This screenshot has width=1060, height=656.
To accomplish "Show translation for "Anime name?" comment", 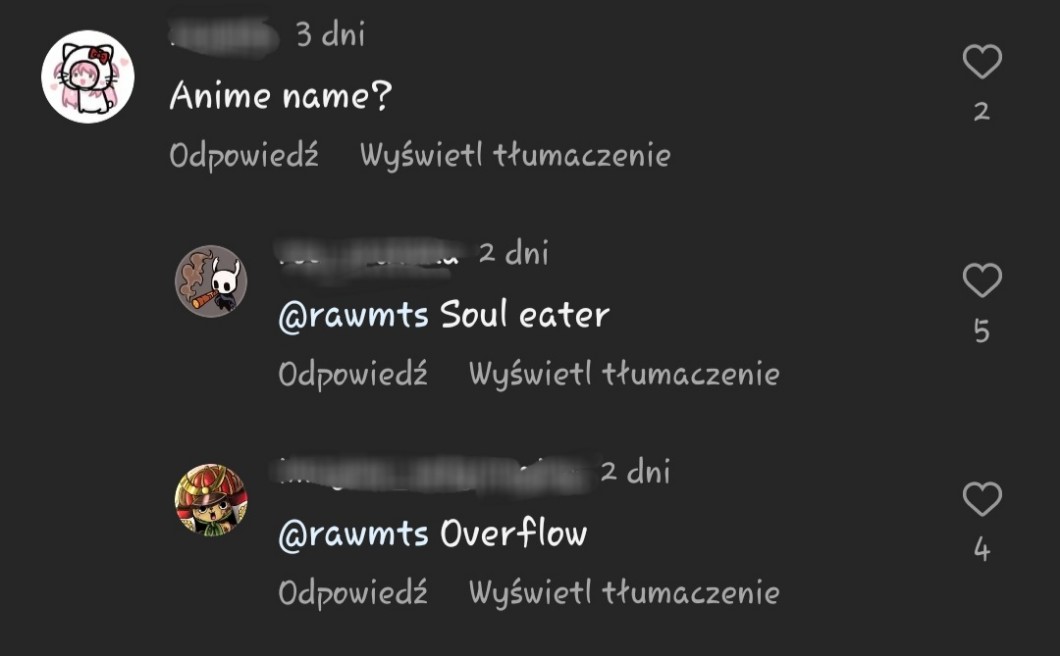I will (515, 156).
